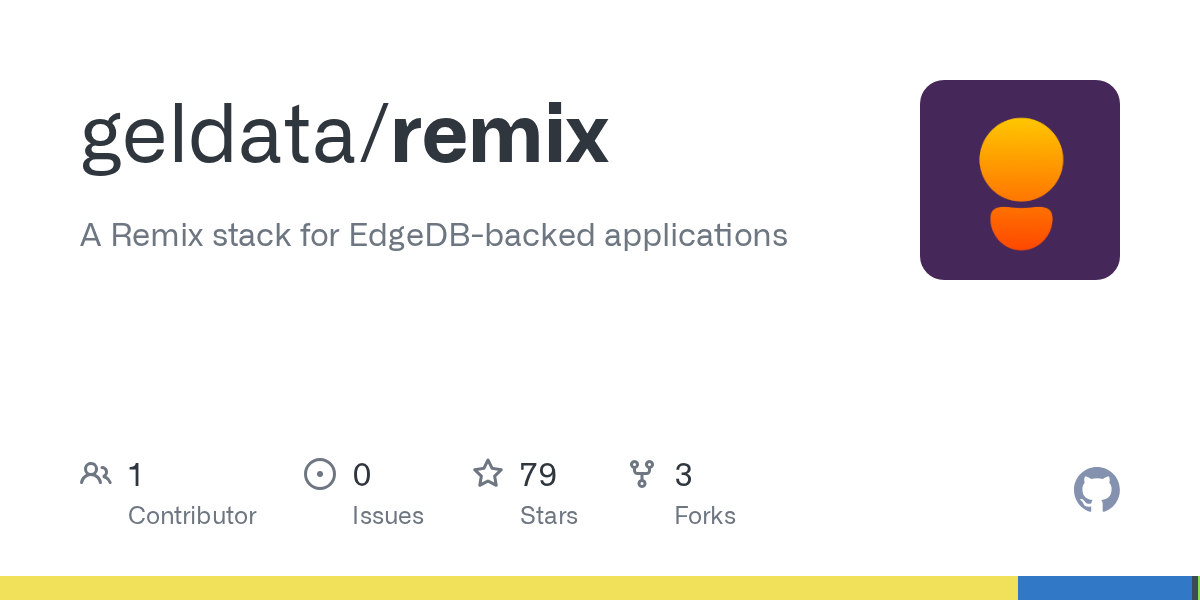
Task: Click the fork count number 3
Action: coord(684,474)
